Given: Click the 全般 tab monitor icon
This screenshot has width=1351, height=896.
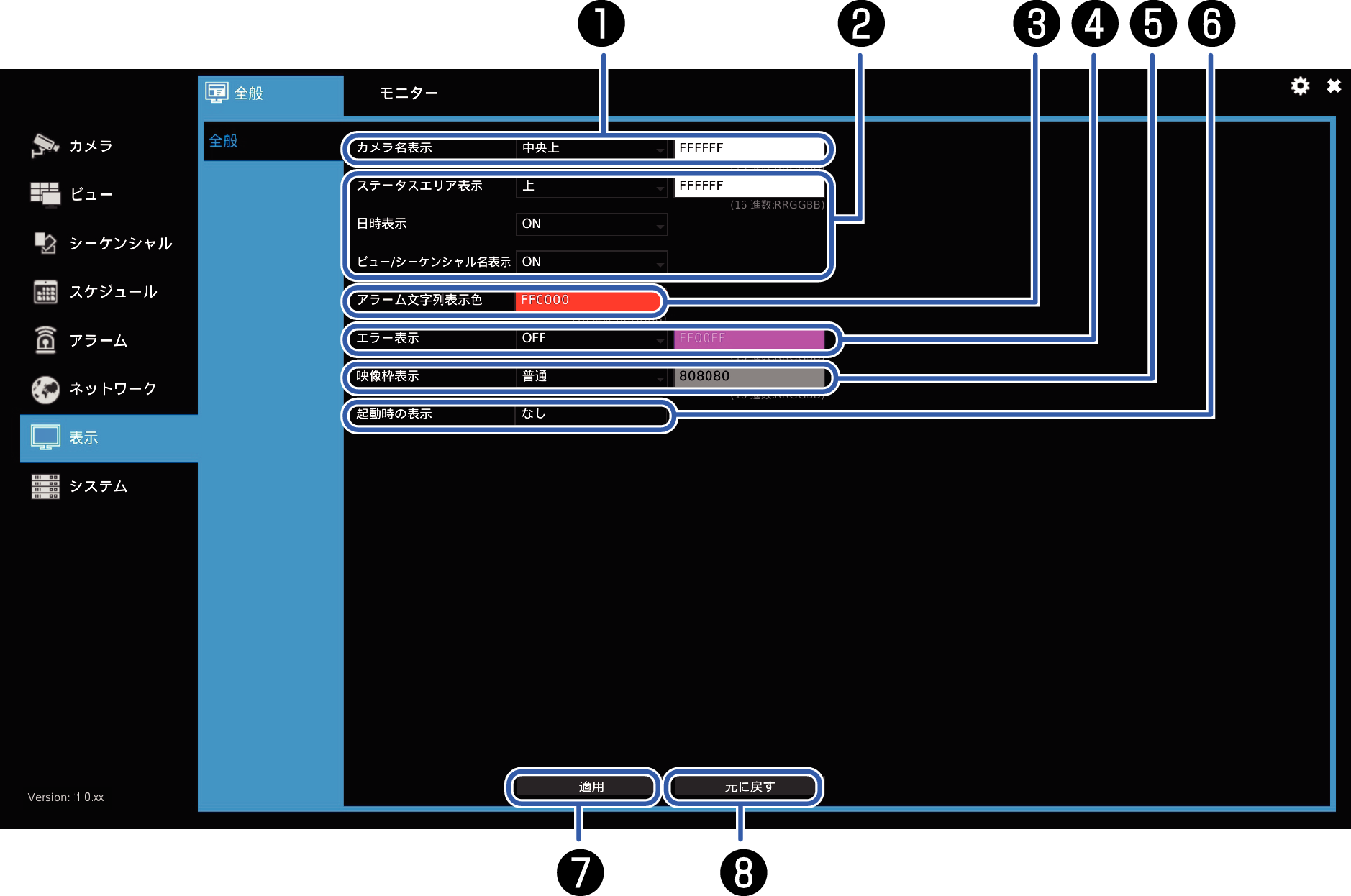Looking at the screenshot, I should [x=217, y=92].
